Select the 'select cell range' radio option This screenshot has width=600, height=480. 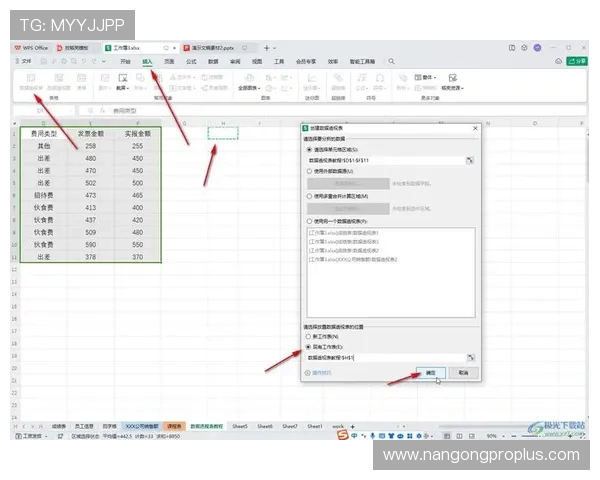[x=309, y=150]
